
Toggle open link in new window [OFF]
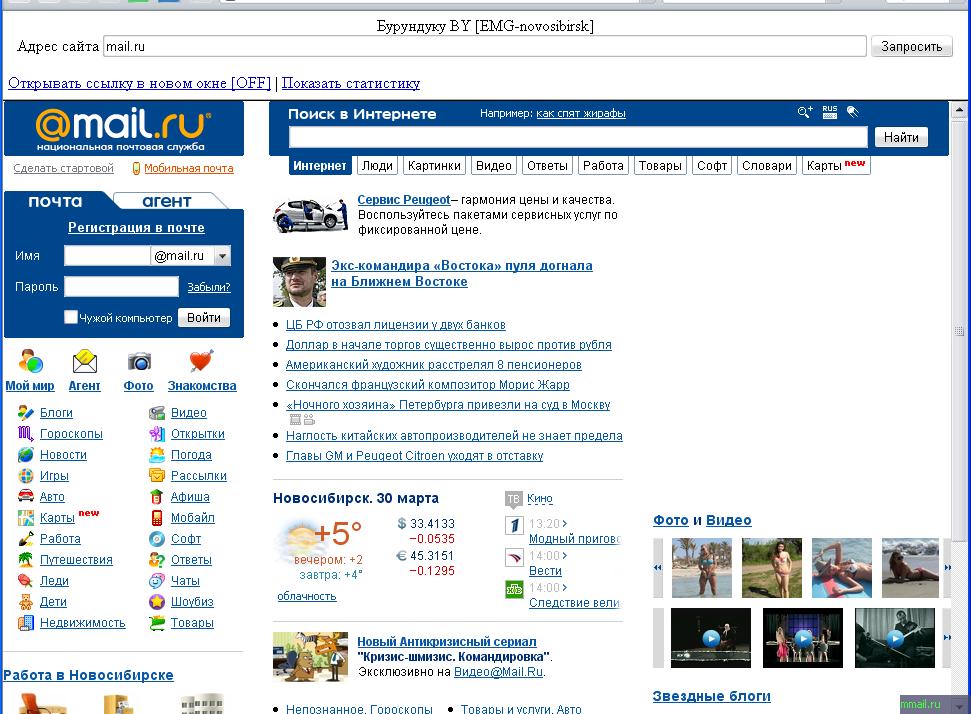139,83
